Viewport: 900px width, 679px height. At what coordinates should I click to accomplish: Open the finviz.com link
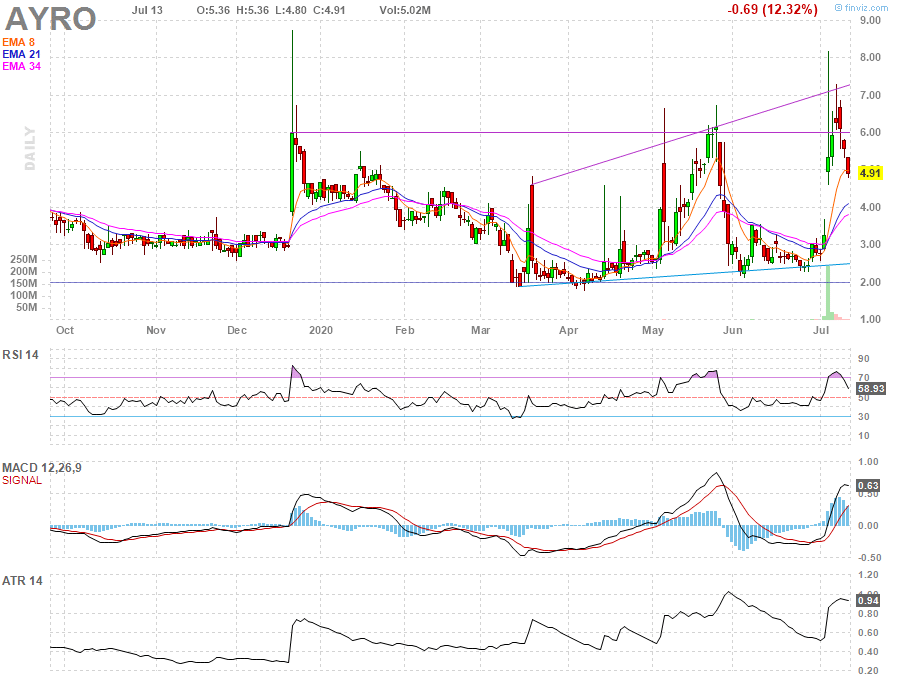pyautogui.click(x=861, y=7)
